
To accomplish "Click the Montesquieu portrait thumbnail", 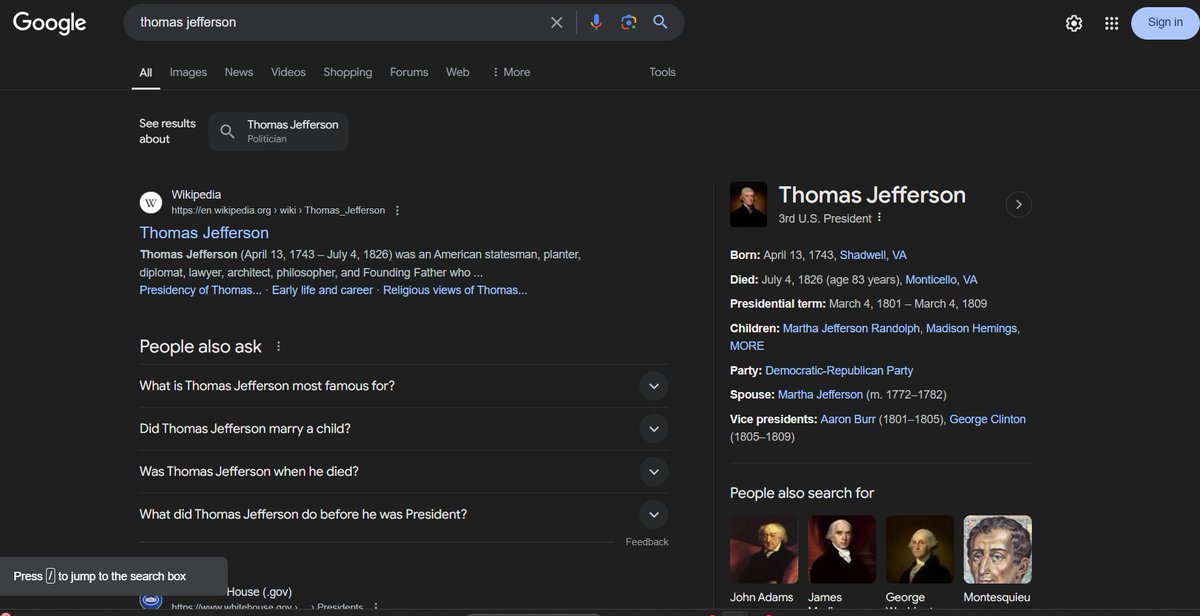I will coord(998,549).
